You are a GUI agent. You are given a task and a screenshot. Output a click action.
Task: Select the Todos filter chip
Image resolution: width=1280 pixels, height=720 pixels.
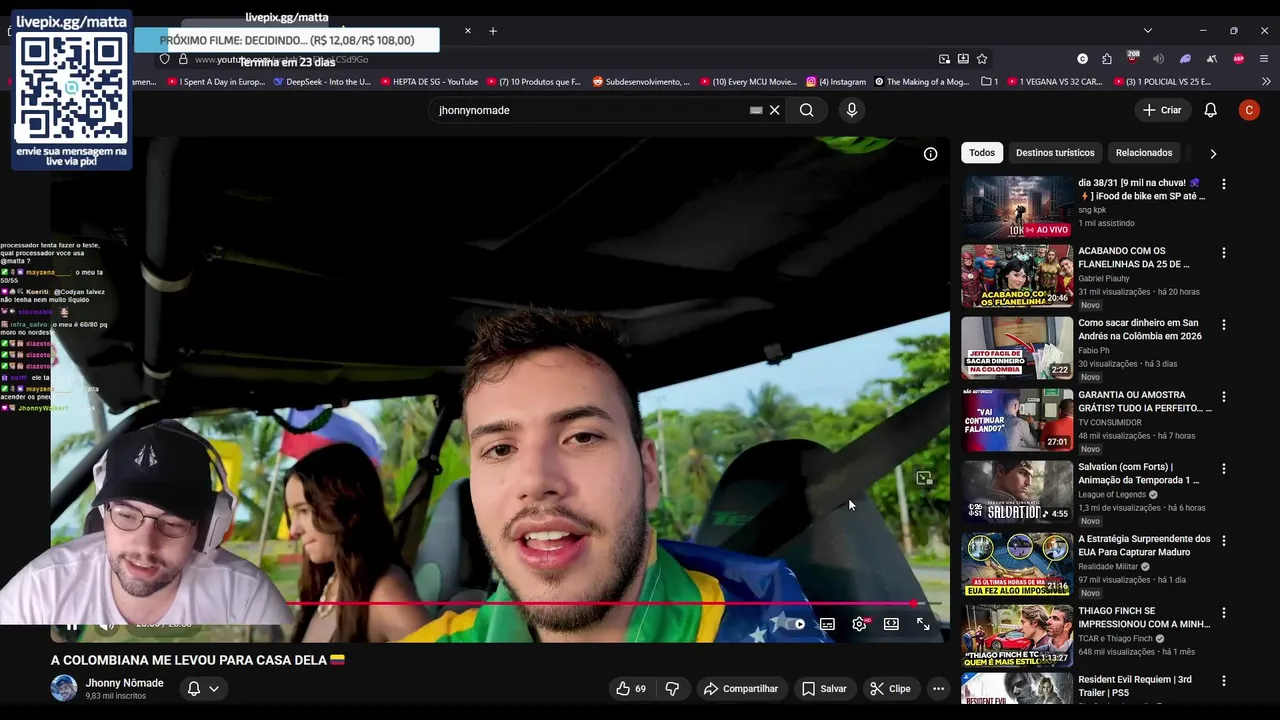(982, 153)
